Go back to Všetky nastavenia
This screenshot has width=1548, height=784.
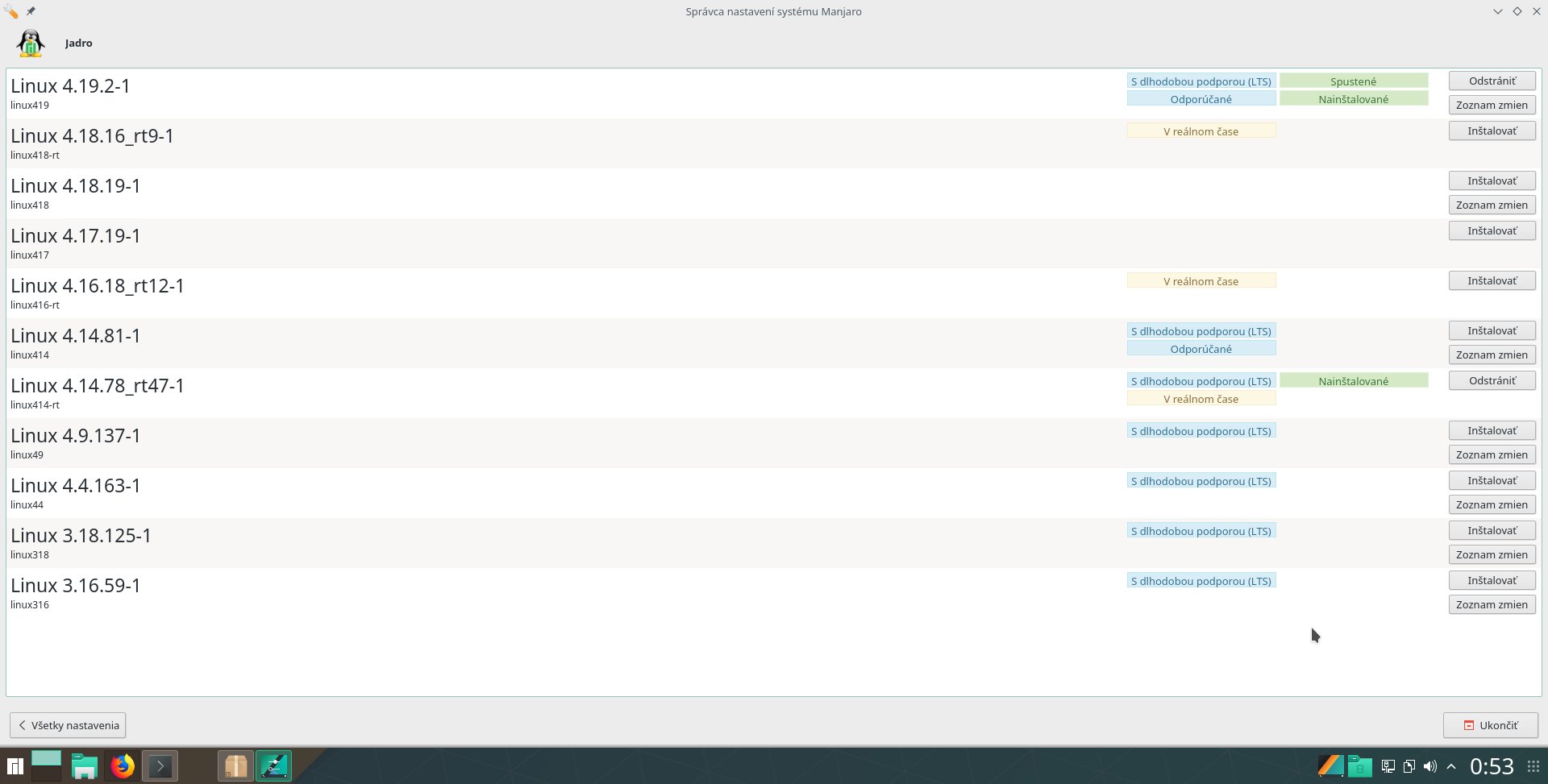point(68,725)
